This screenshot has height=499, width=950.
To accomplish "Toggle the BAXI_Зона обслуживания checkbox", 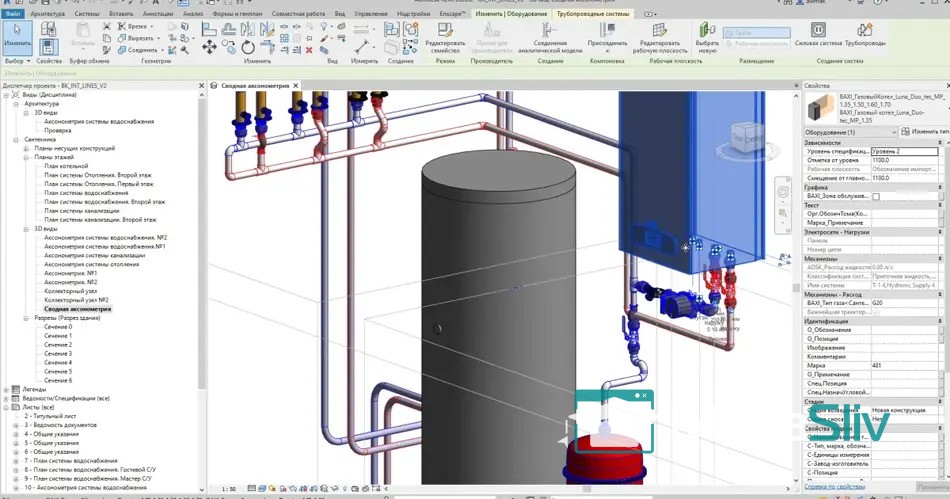I will [x=876, y=197].
